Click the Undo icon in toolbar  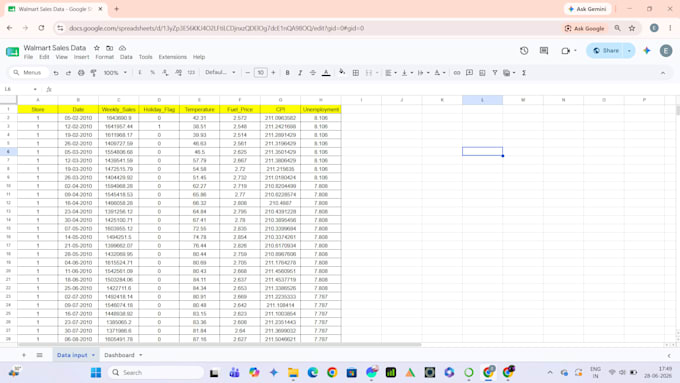point(56,73)
